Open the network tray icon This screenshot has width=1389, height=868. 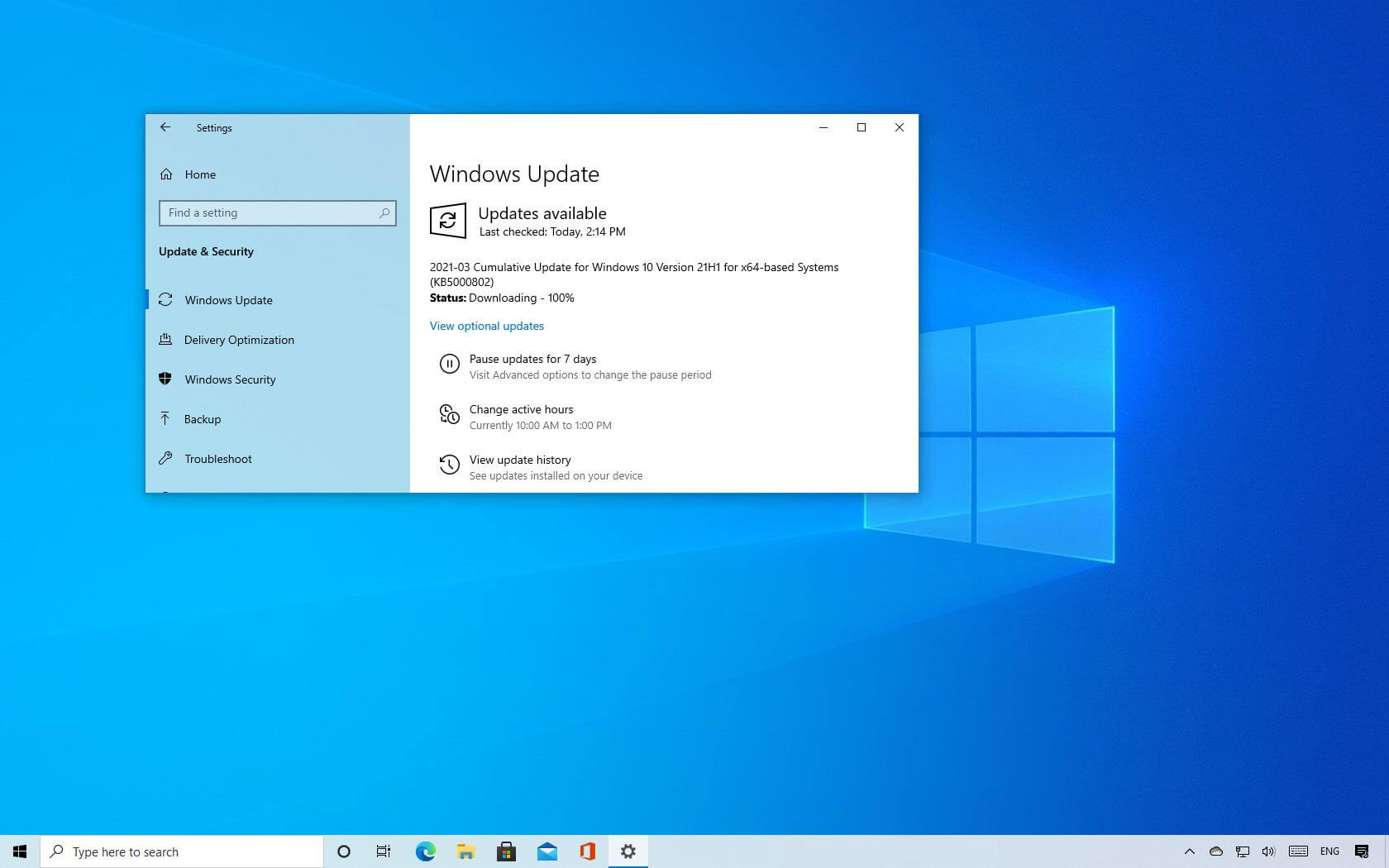(1243, 851)
